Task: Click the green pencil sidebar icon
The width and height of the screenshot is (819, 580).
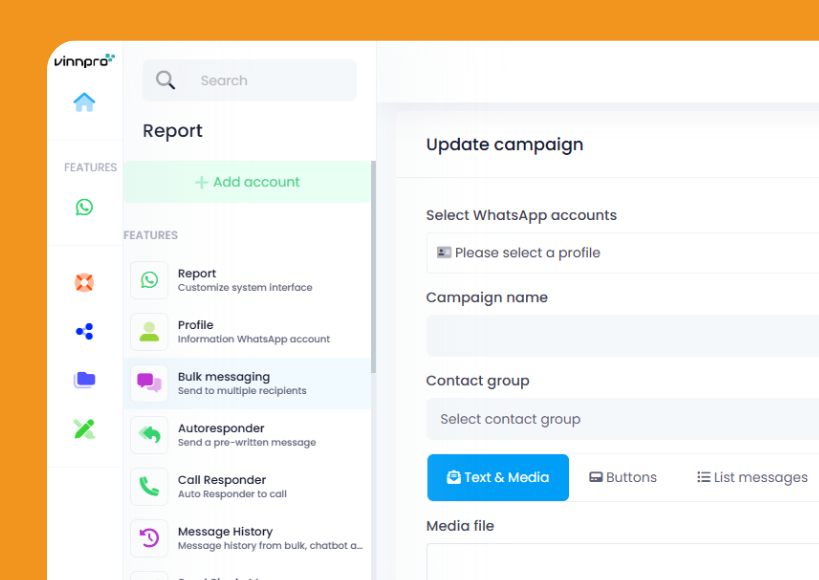Action: [x=84, y=429]
